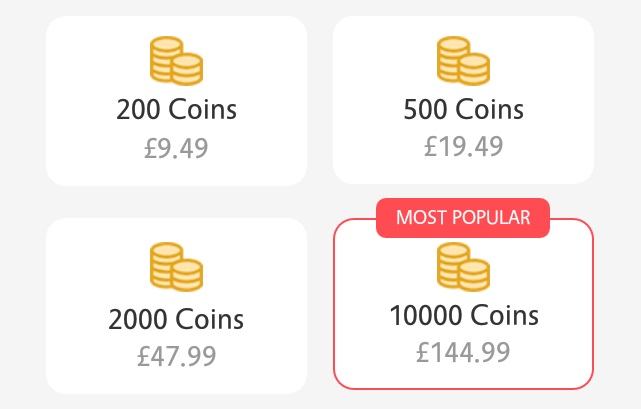Click the coin stack icon for 500 Coins
The width and height of the screenshot is (641, 409).
(463, 60)
